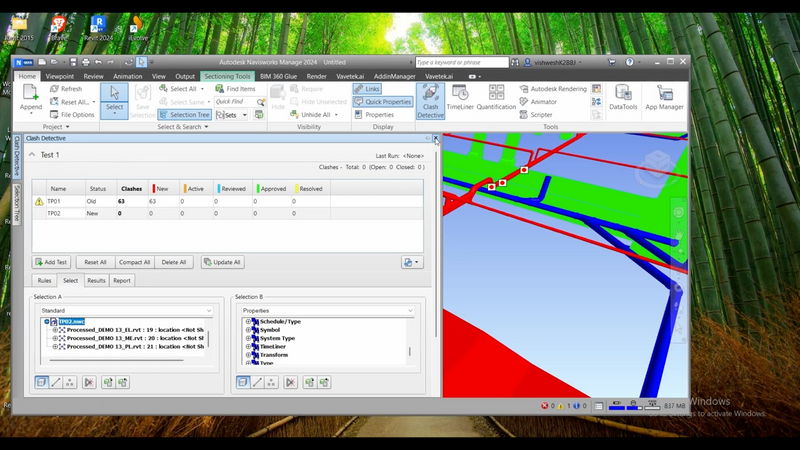Switch to the Results tab

[x=96, y=281]
